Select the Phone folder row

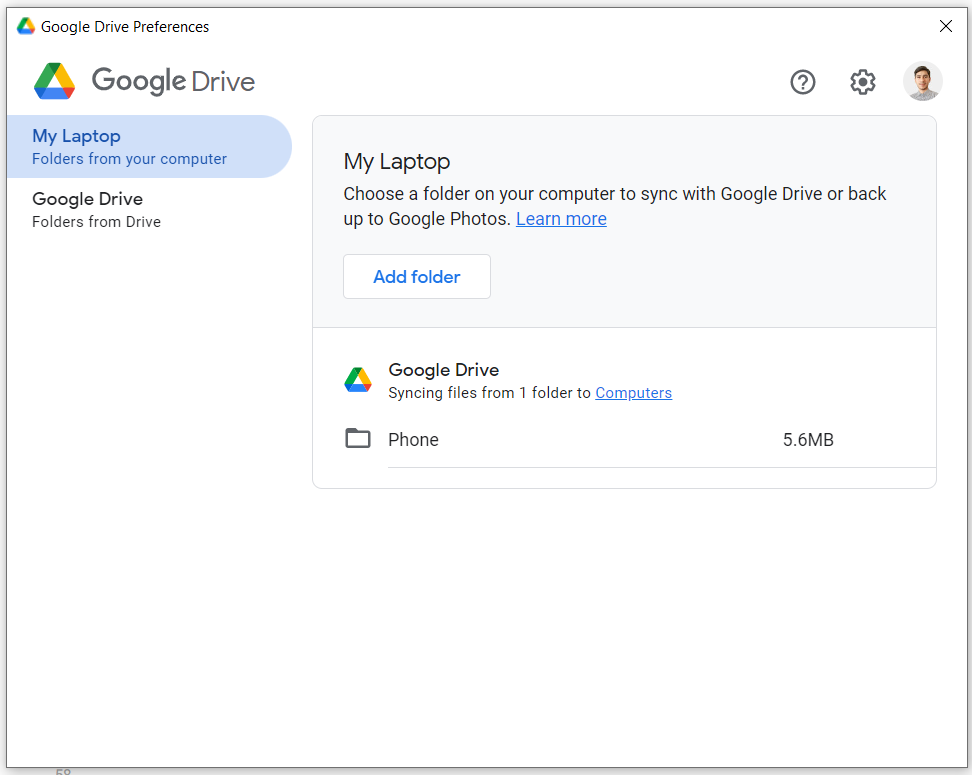point(640,440)
